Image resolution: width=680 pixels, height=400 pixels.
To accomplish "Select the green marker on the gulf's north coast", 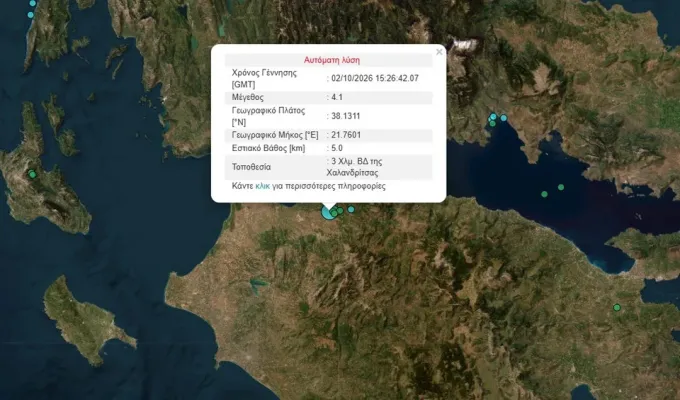I will click(492, 124).
